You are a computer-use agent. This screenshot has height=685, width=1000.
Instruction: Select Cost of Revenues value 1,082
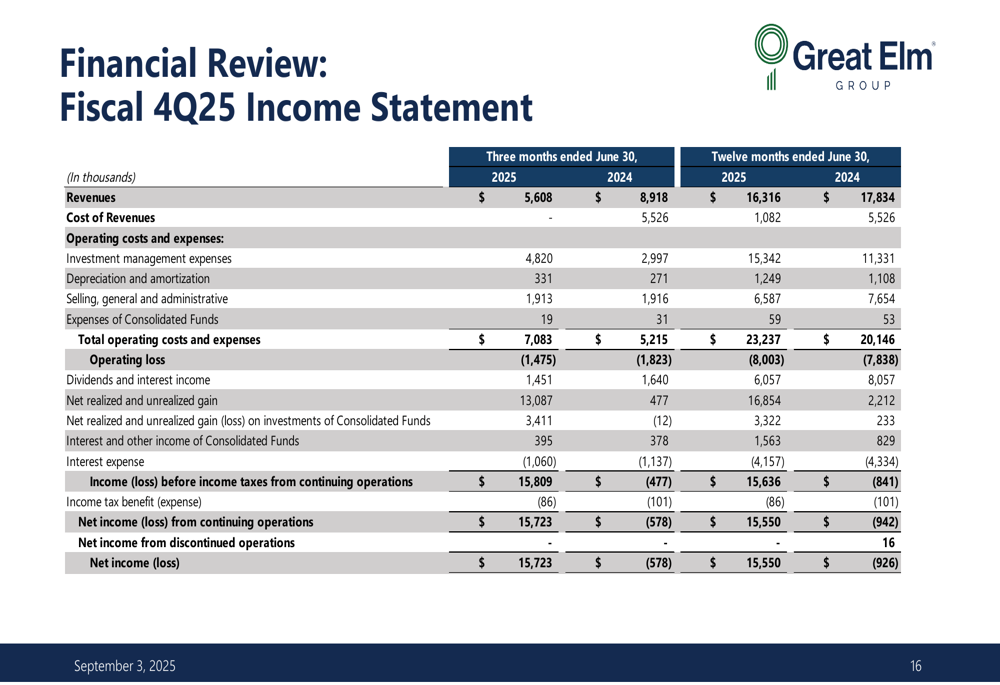[767, 217]
